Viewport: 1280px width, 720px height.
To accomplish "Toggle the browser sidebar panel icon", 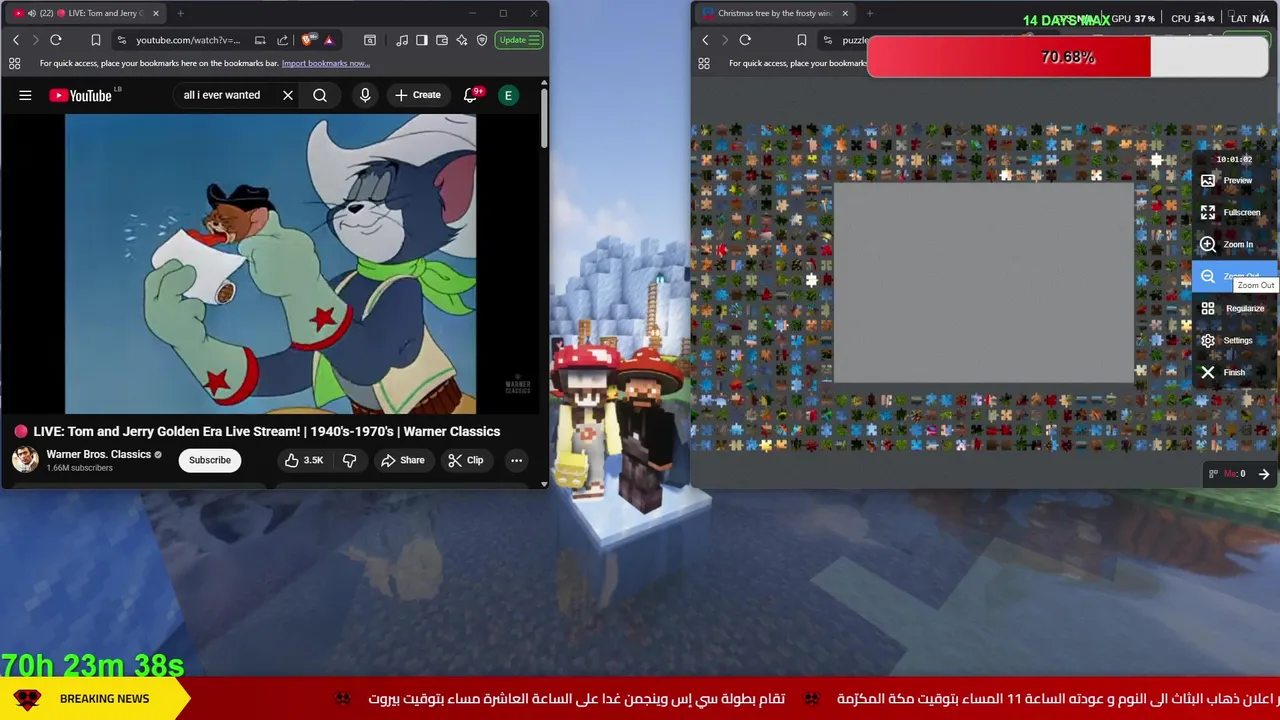I will (x=422, y=40).
